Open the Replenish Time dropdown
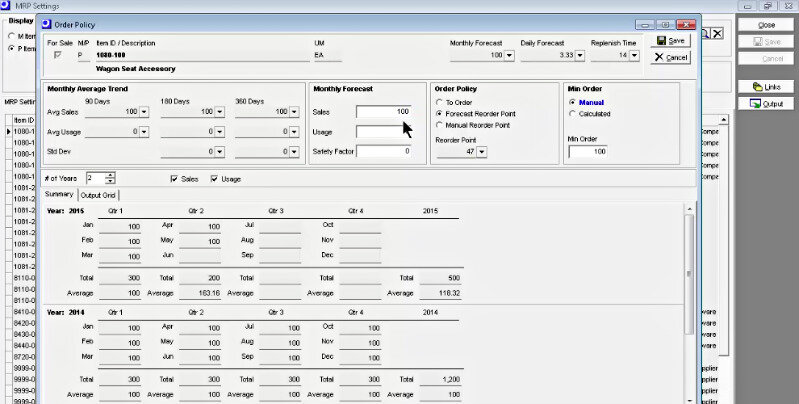This screenshot has width=799, height=404. tap(635, 56)
